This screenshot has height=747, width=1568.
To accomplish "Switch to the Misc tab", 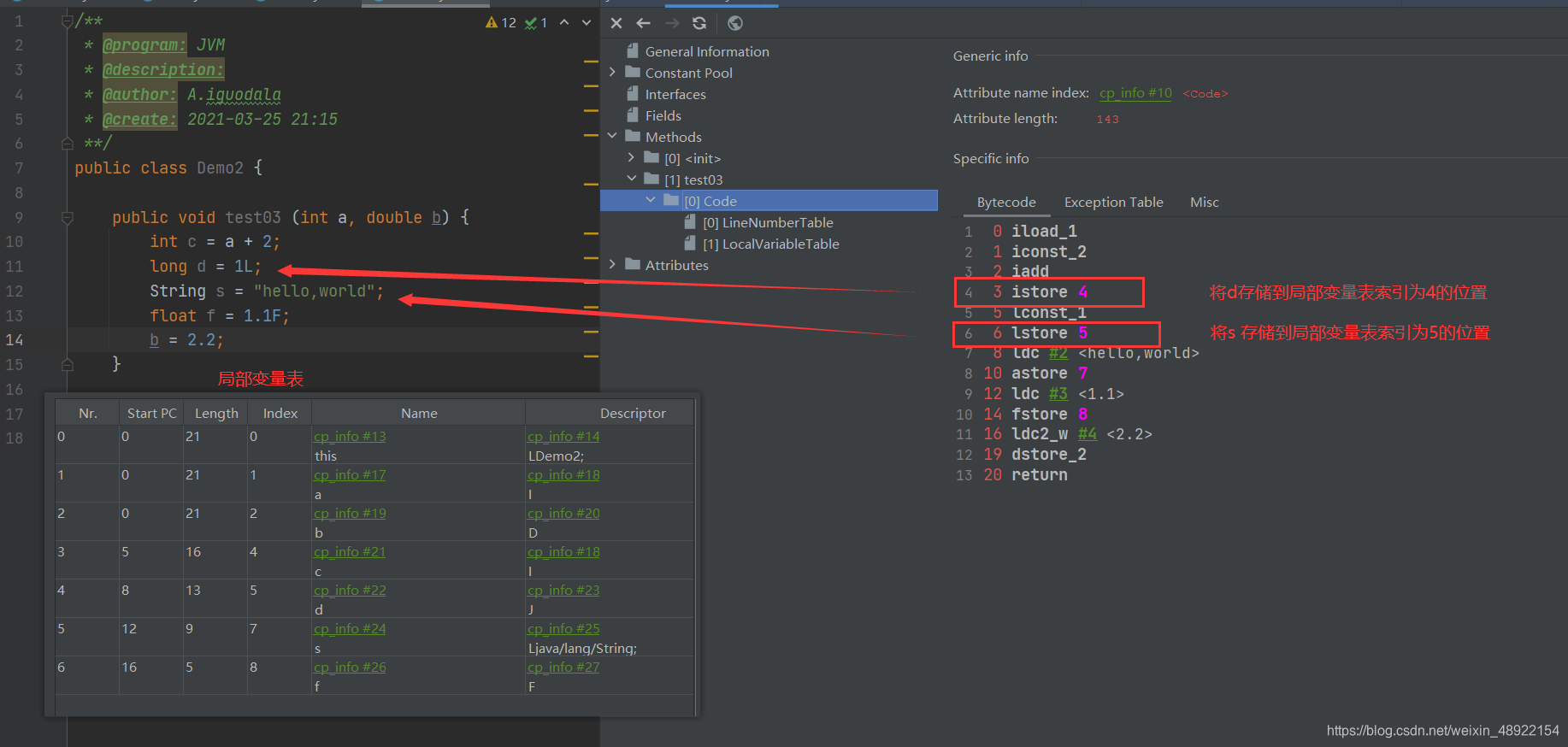I will 1204,203.
